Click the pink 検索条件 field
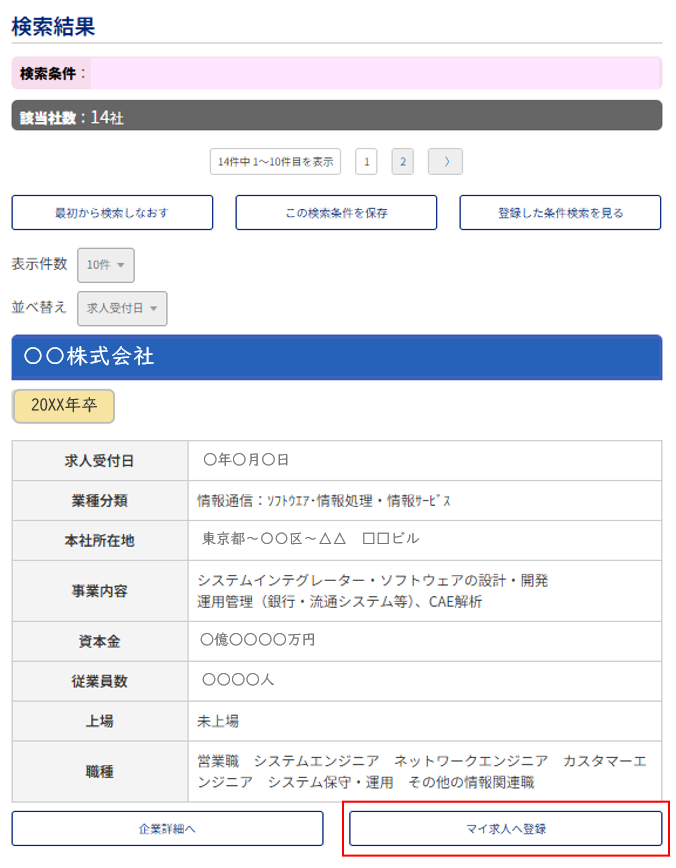676x868 pixels. tap(375, 73)
